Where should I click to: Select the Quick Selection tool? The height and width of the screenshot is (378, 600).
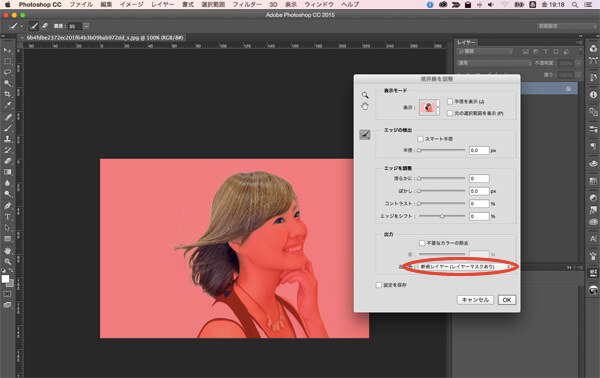[7, 83]
